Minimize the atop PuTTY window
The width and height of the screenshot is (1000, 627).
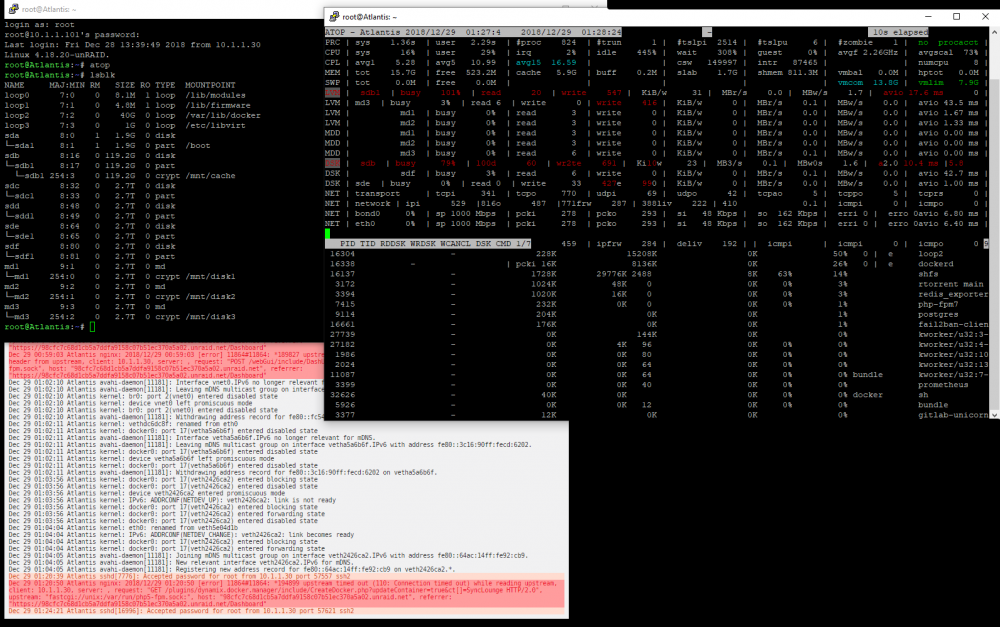pos(928,17)
